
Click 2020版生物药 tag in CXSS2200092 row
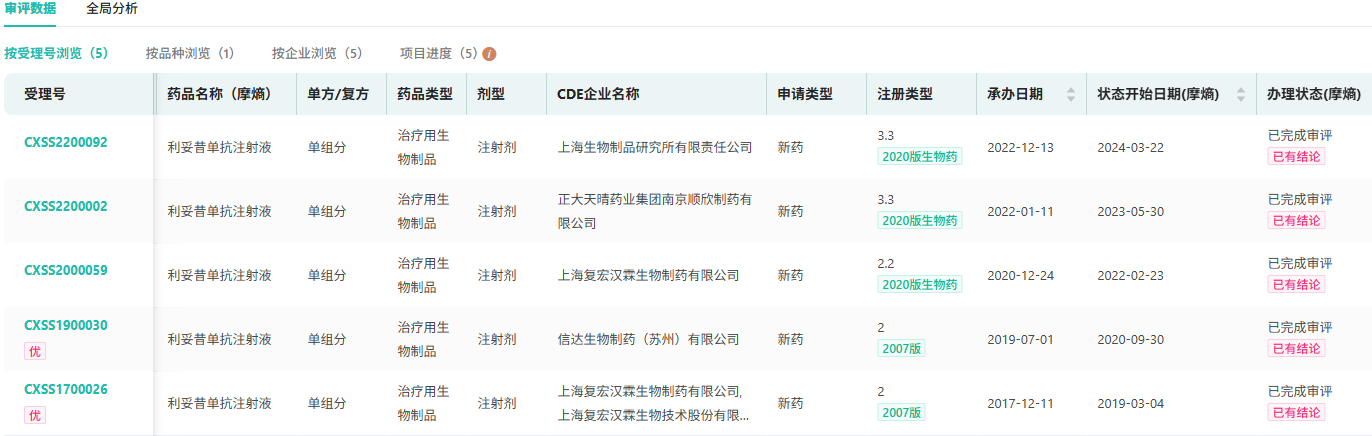[x=920, y=156]
